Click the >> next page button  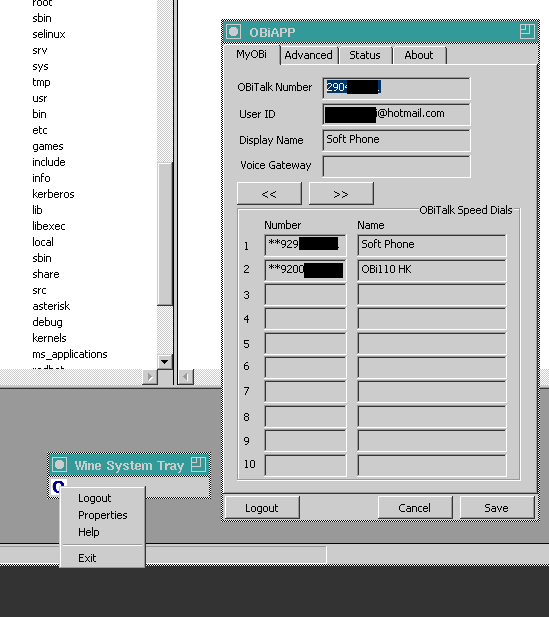point(341,194)
